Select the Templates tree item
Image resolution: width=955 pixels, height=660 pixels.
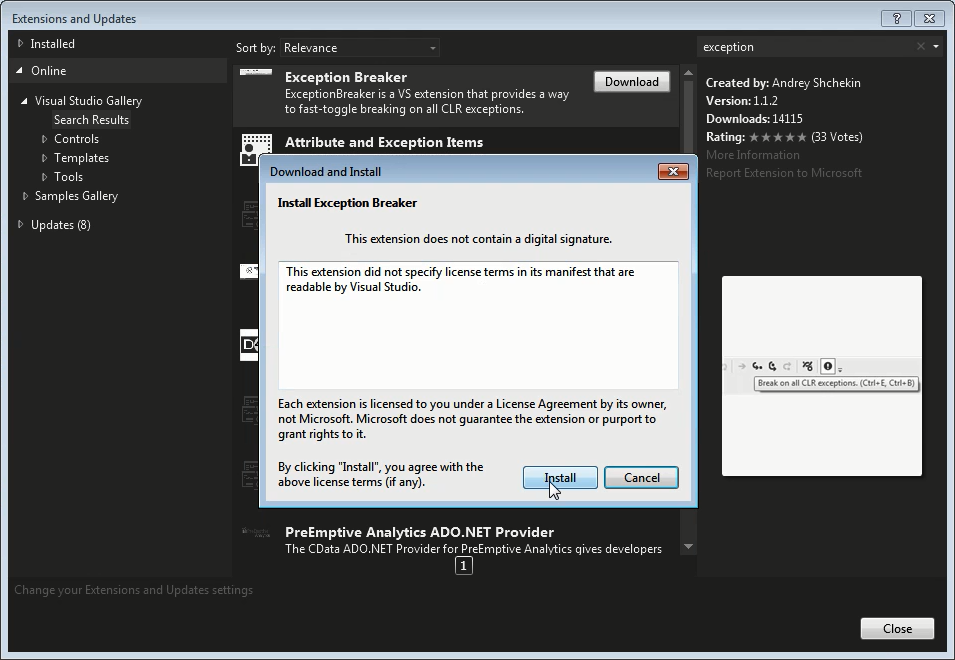(82, 158)
